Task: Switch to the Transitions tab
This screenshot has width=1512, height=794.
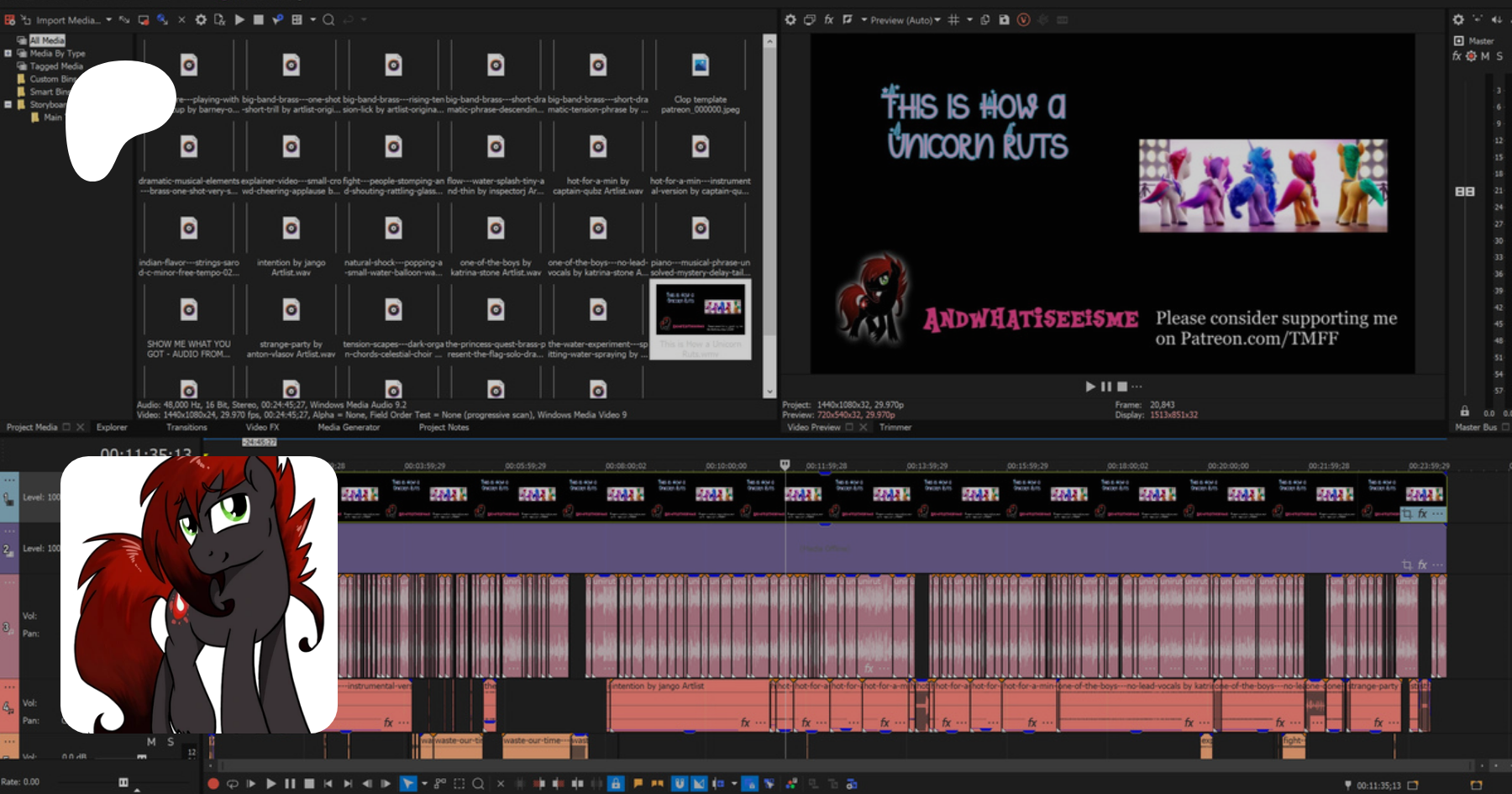Action: (x=186, y=427)
